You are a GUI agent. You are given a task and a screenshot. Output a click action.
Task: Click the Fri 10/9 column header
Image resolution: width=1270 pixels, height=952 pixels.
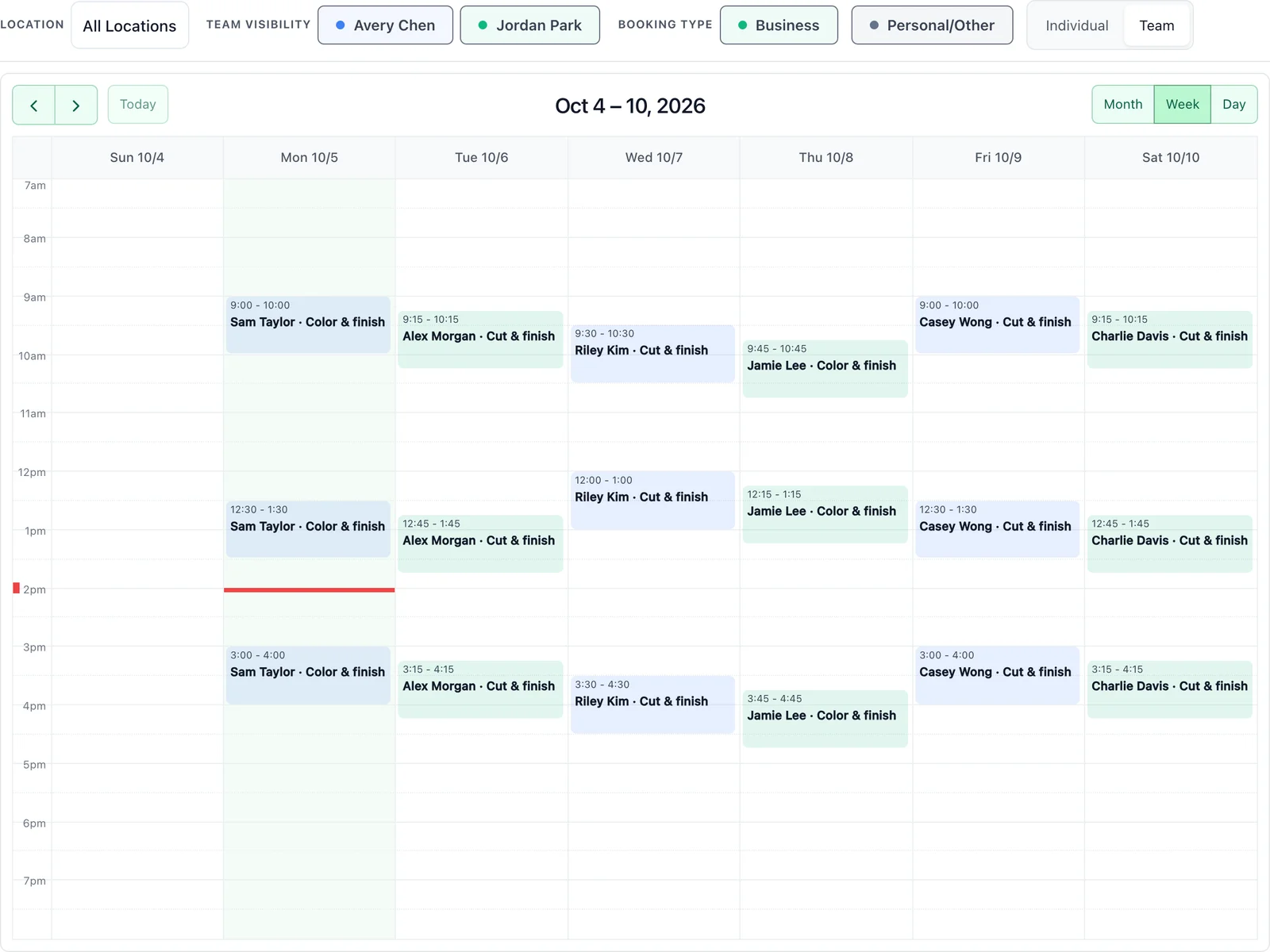pyautogui.click(x=999, y=157)
